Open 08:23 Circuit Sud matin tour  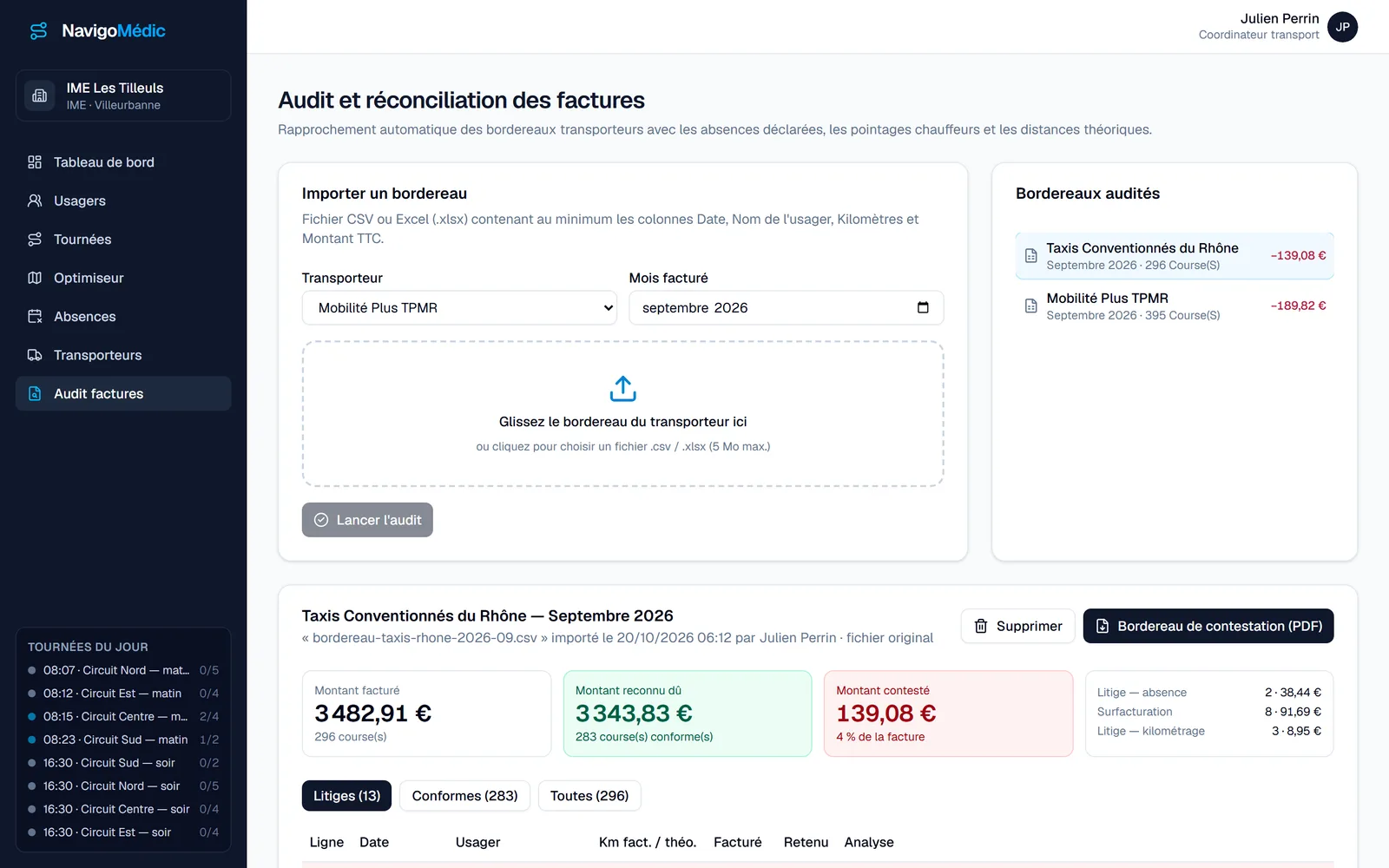point(123,740)
